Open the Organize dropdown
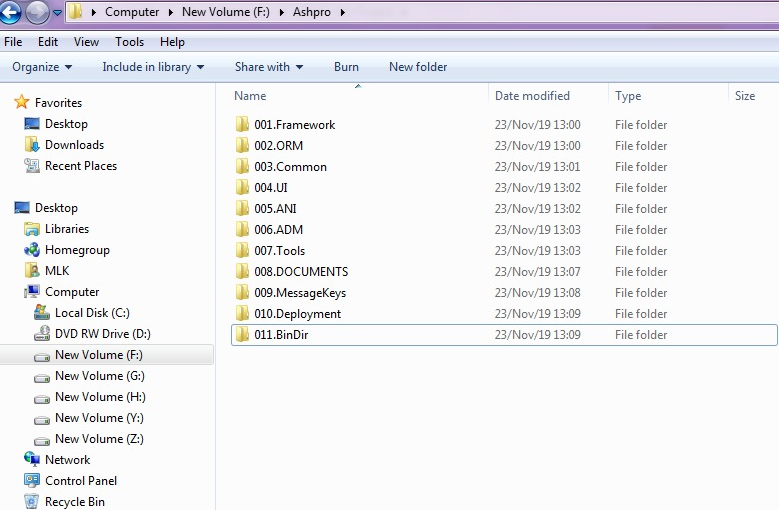Viewport: 779px width, 510px height. click(42, 67)
